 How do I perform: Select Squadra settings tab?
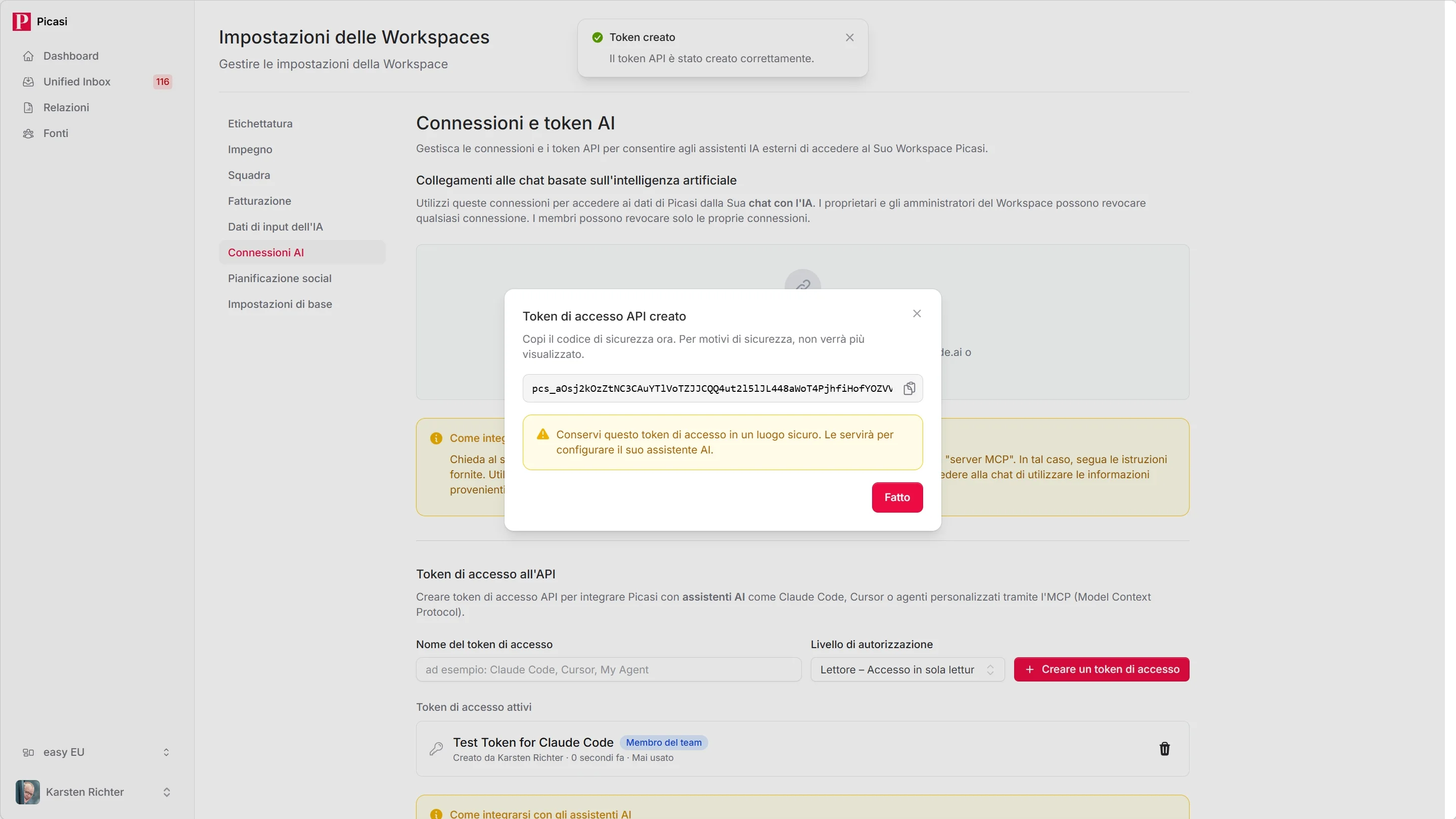302,175
